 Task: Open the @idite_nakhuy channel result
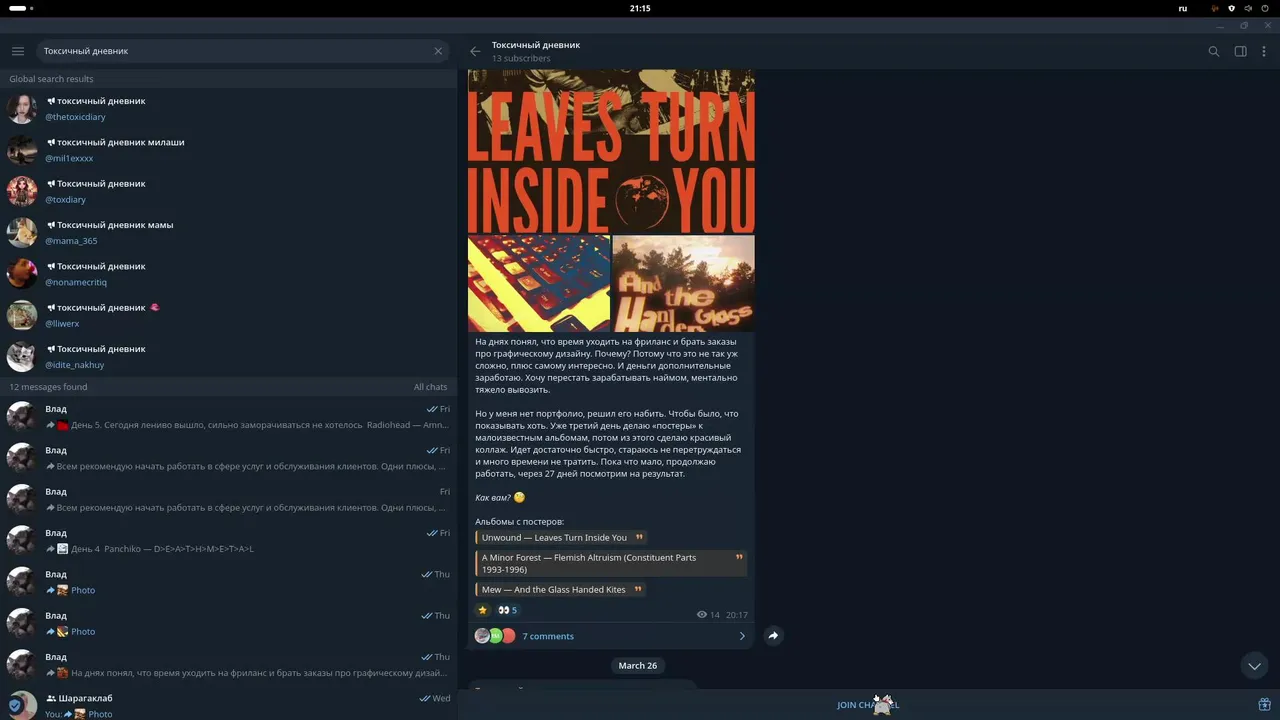228,356
